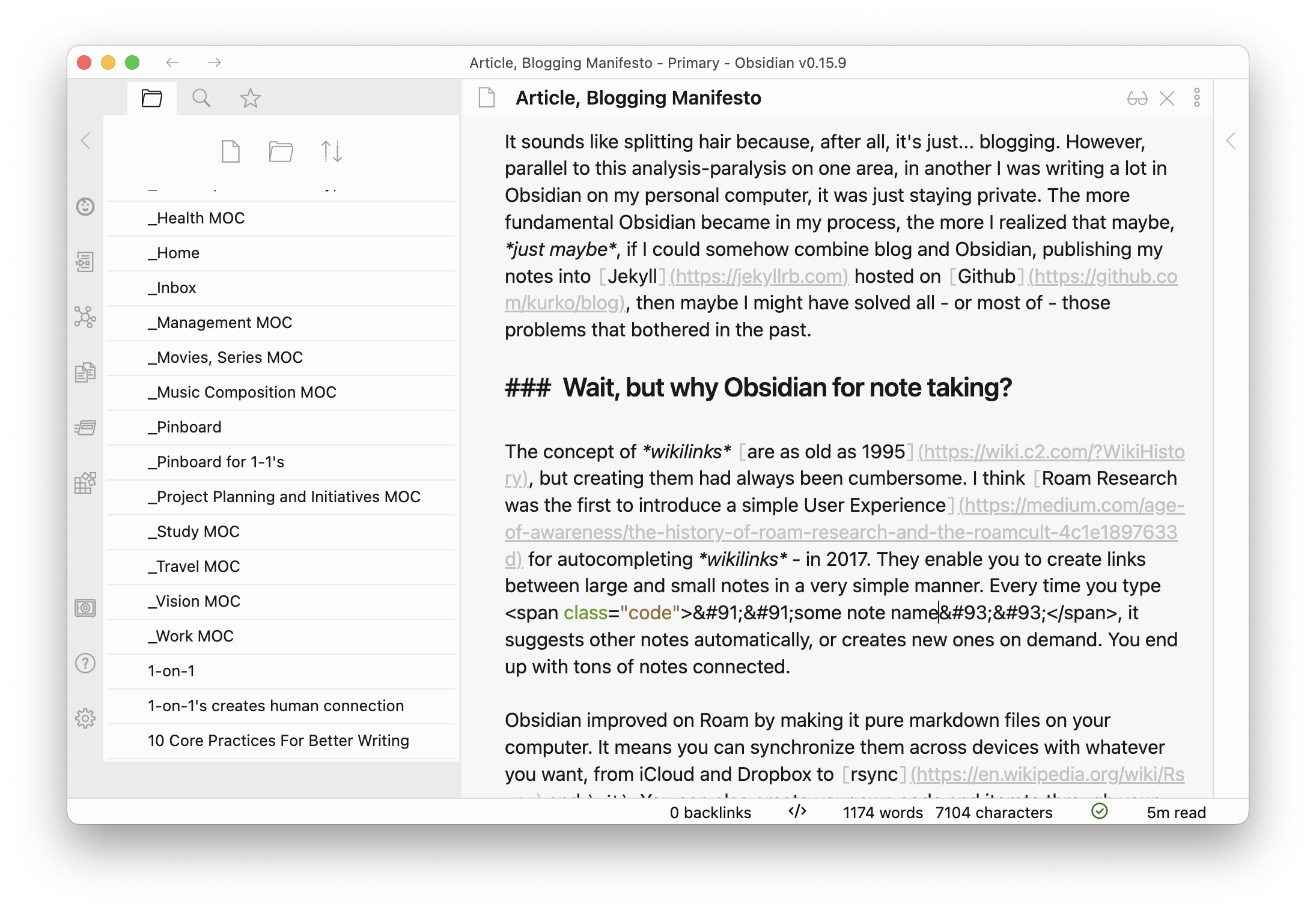
Task: Switch to the search tab
Action: point(201,98)
